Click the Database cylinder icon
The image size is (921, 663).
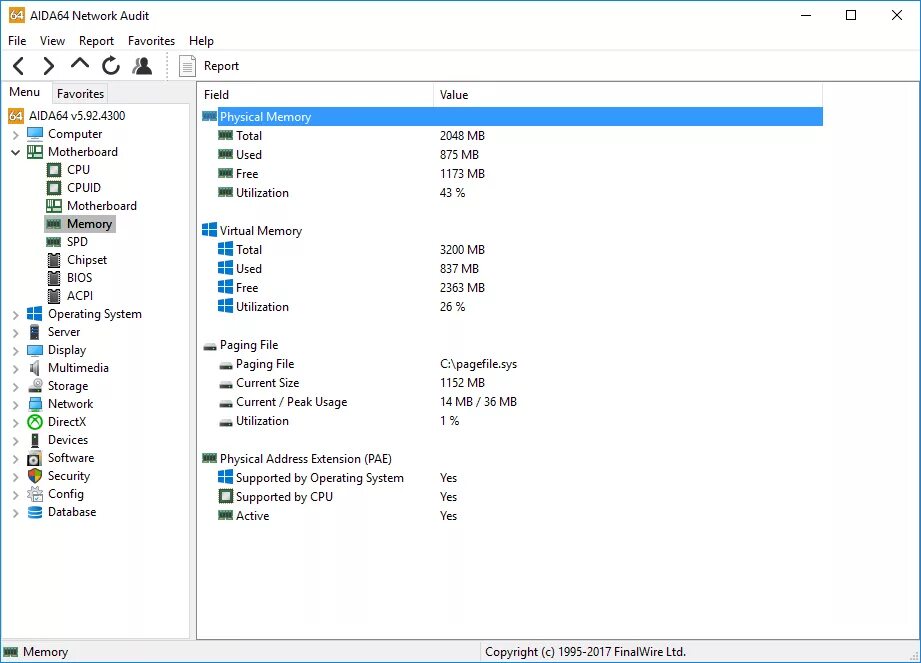35,512
